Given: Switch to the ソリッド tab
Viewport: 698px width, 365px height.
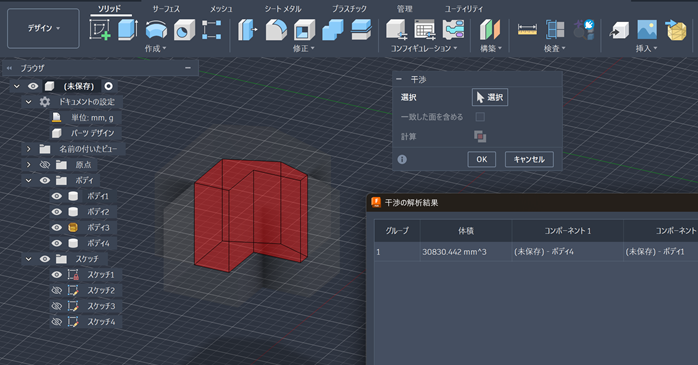Looking at the screenshot, I should click(109, 9).
